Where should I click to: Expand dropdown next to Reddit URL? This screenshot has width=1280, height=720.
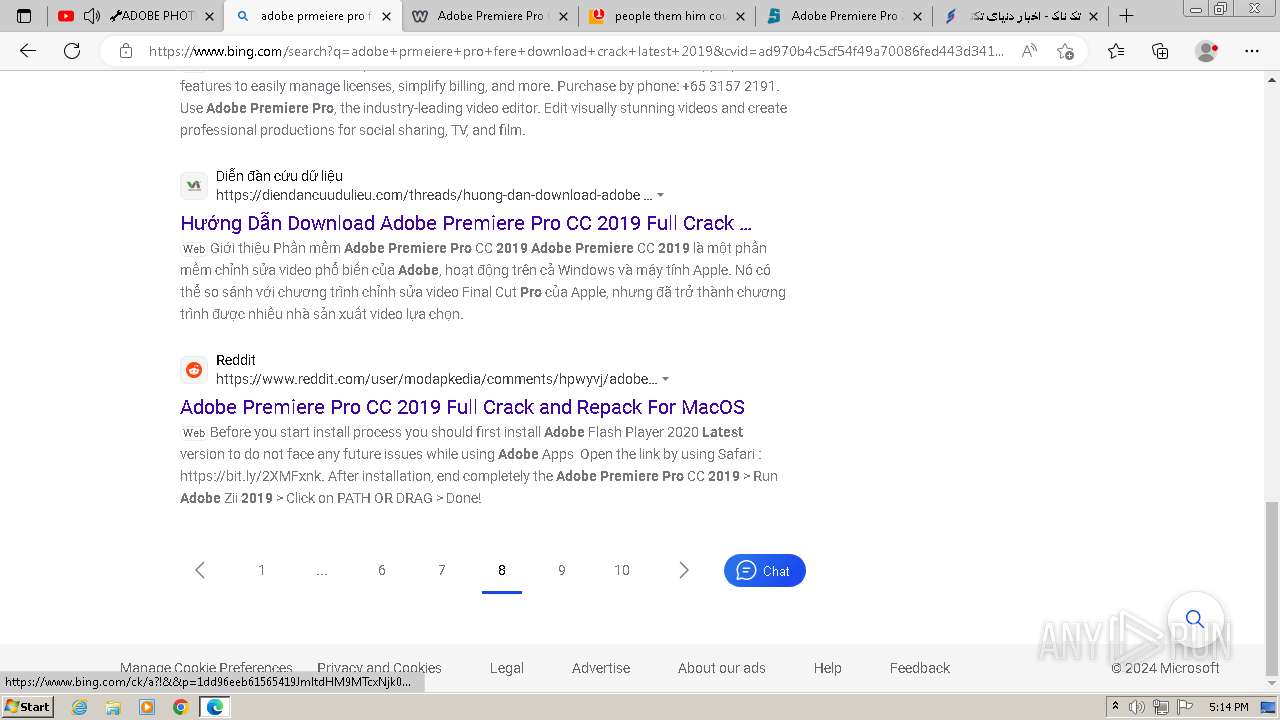(x=666, y=380)
